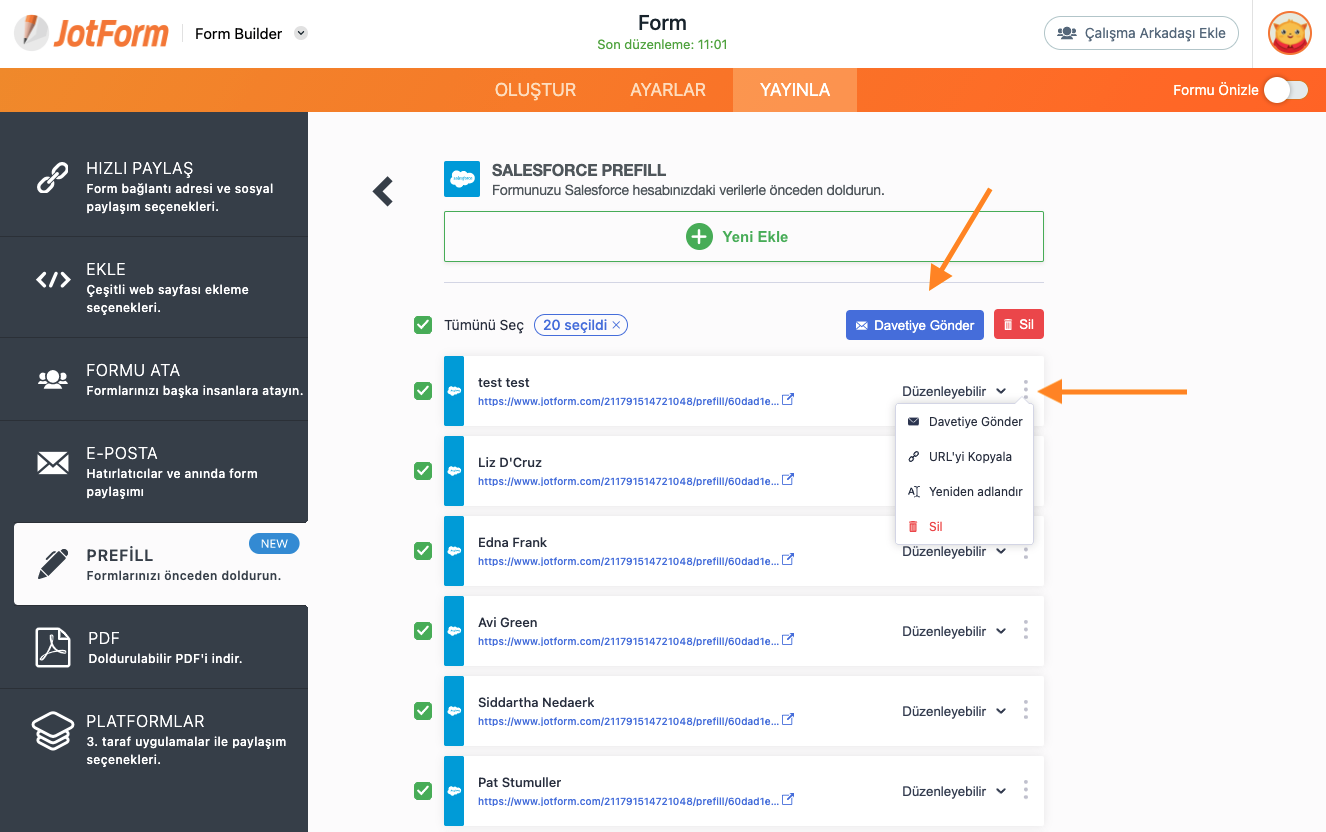The height and width of the screenshot is (832, 1326).
Task: Open the Avi Green prefill URL
Action: point(627,641)
